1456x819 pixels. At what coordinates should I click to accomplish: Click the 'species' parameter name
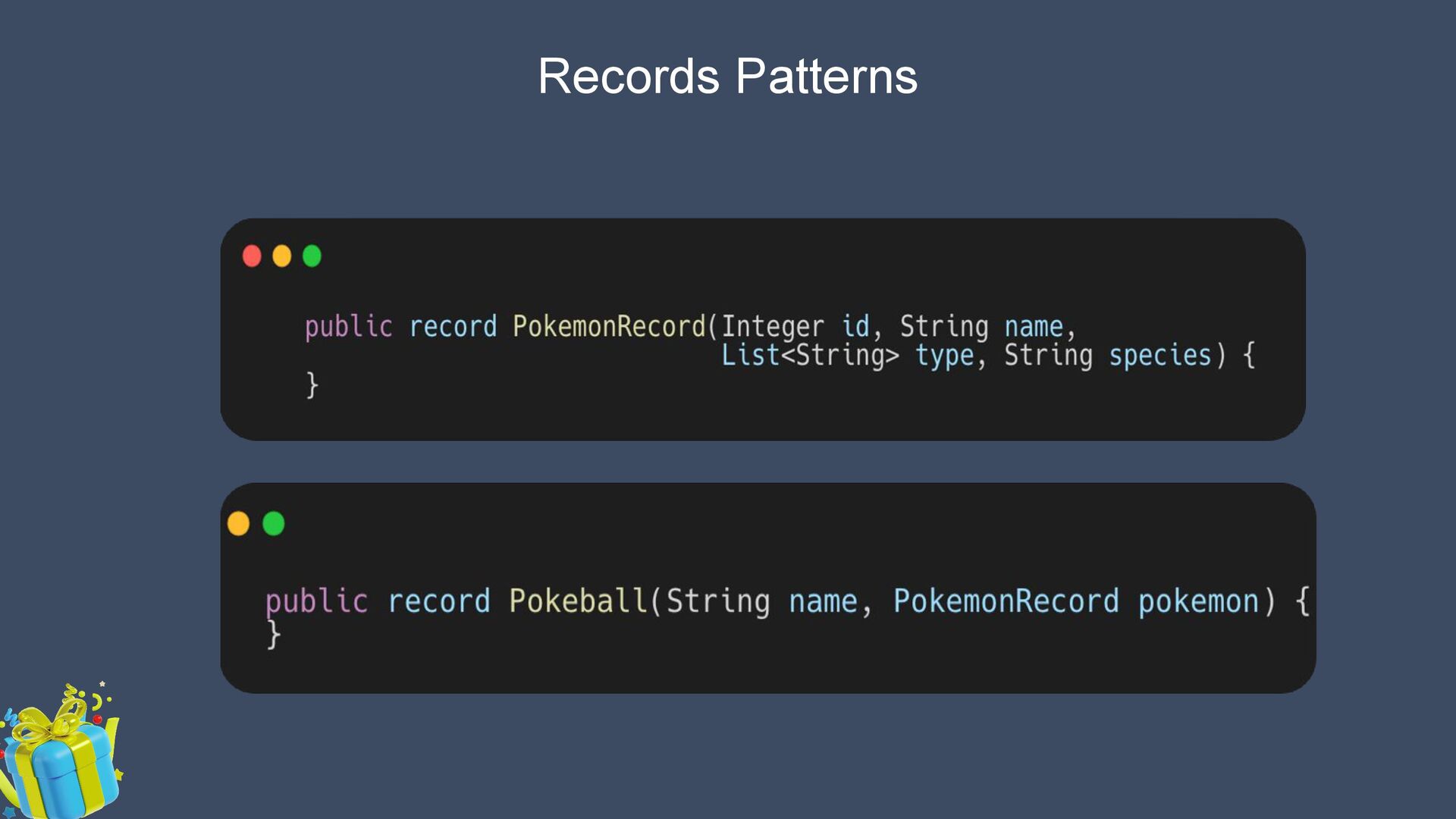click(1160, 356)
